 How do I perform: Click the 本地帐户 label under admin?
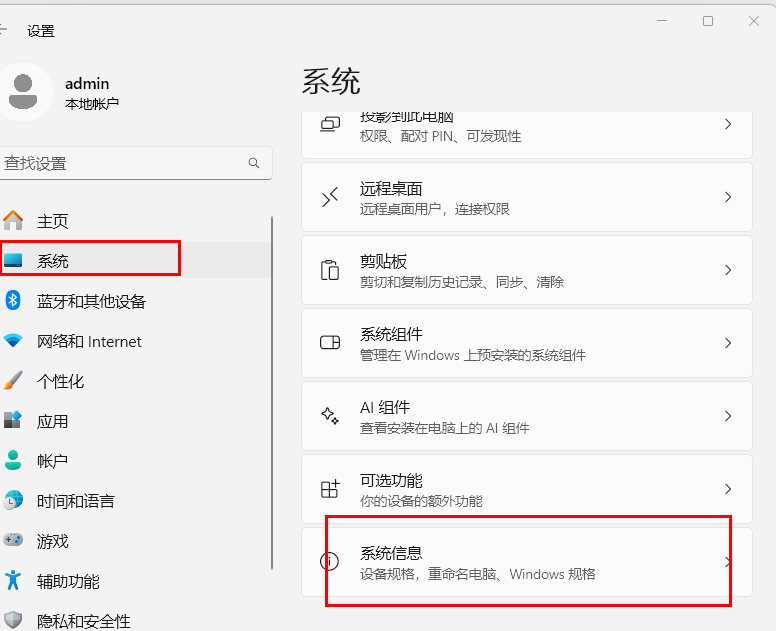(92, 103)
